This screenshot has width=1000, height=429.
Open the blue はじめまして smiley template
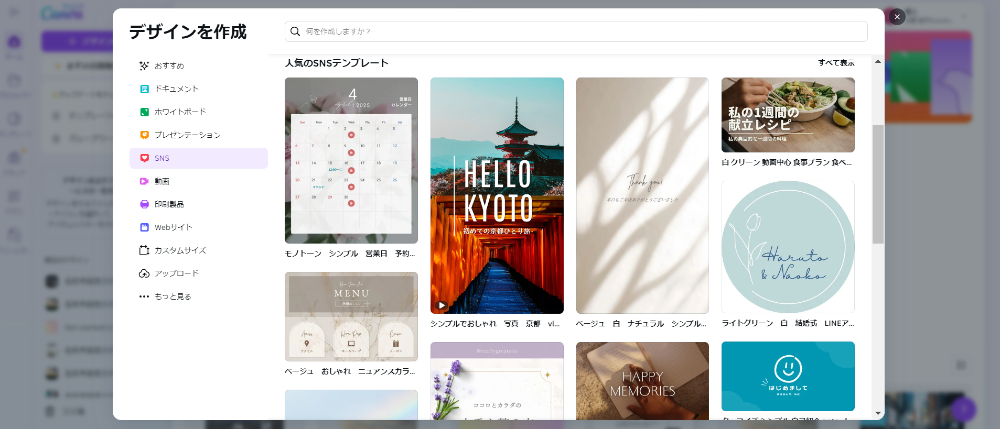tap(788, 376)
